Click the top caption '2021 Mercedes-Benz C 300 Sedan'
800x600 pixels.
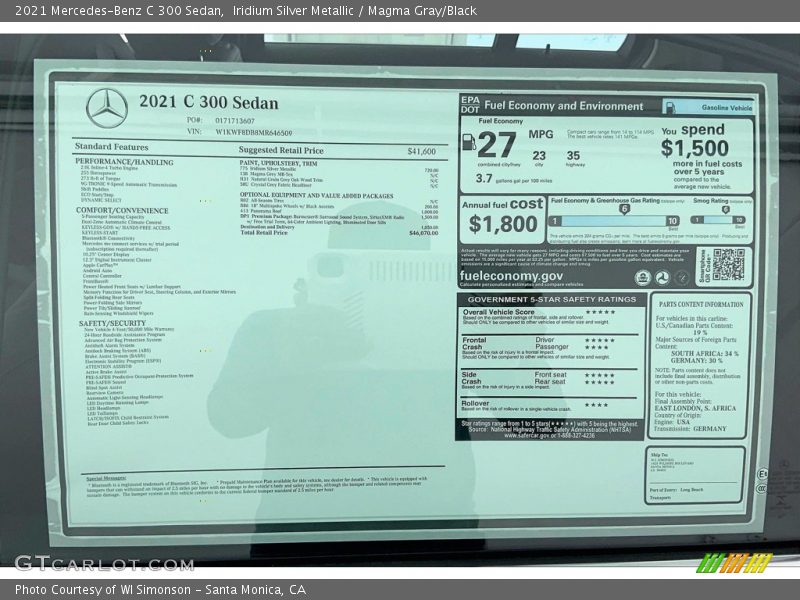coord(119,11)
